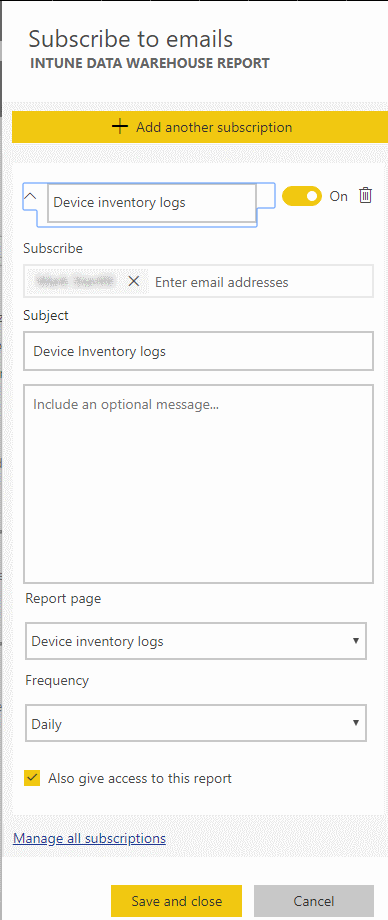Click the Subject field with Device Inventory logs
388x920 pixels.
[198, 351]
